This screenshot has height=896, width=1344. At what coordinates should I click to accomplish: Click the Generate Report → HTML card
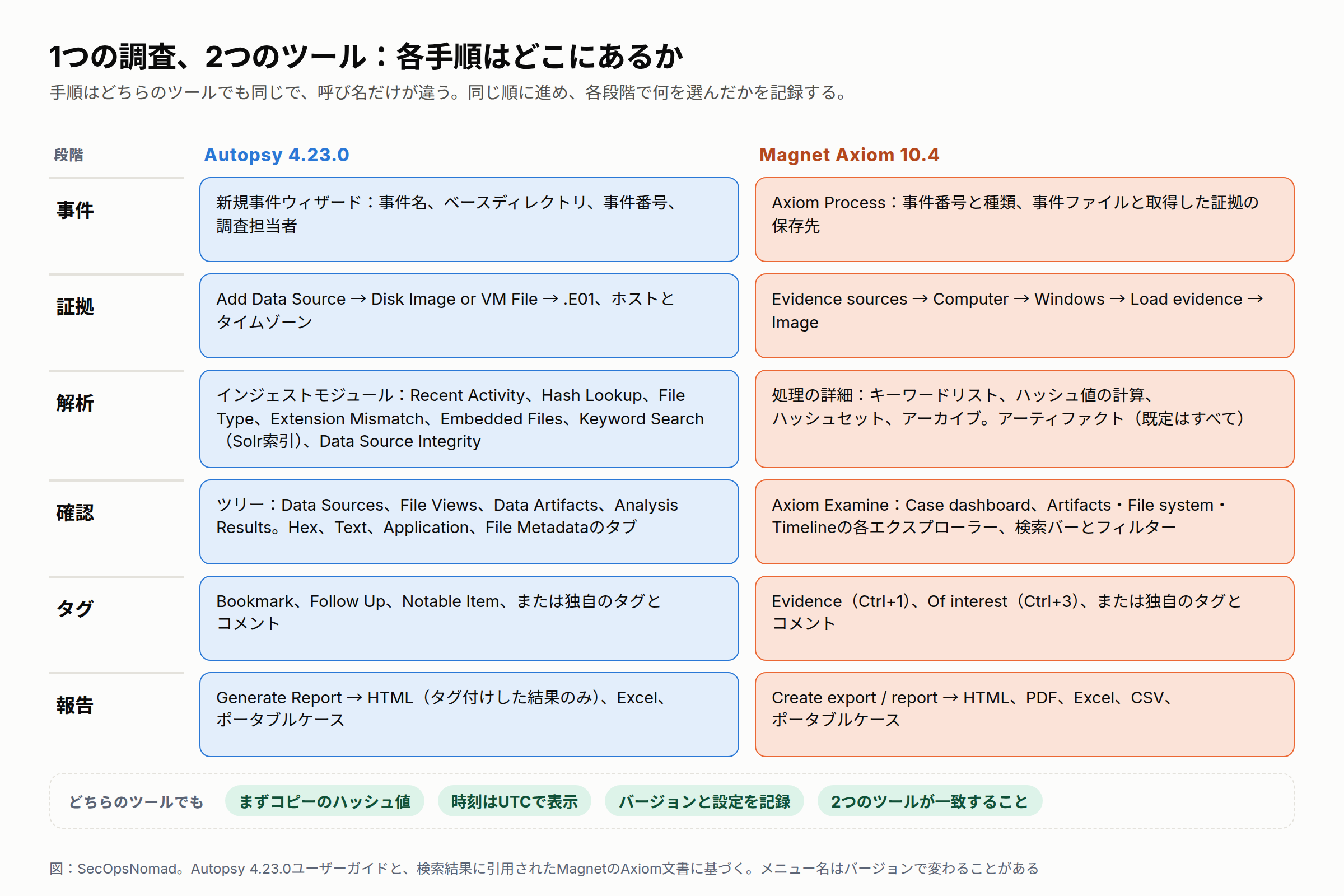tap(469, 715)
